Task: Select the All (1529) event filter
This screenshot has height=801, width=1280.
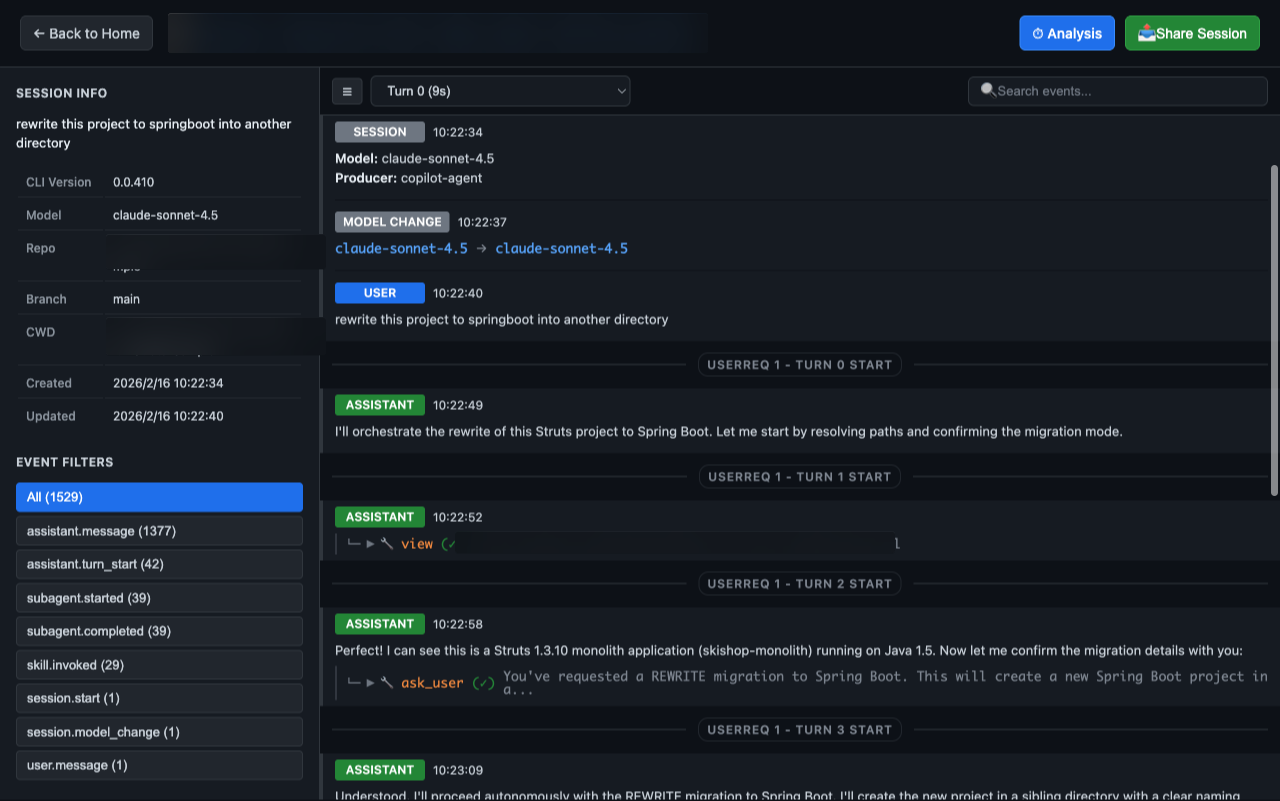Action: coord(159,497)
